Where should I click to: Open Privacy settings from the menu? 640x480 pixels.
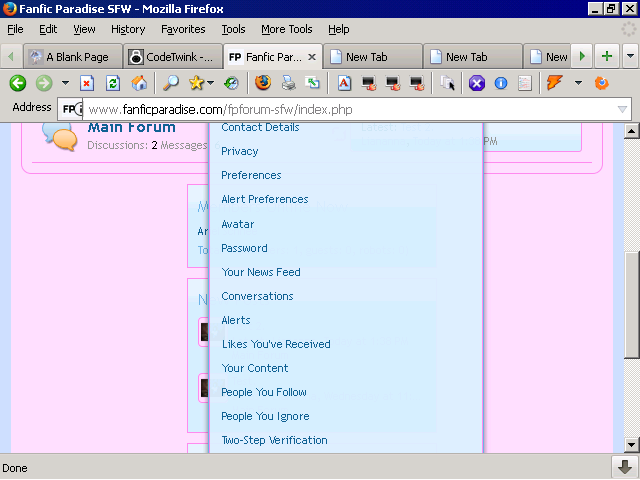pyautogui.click(x=240, y=151)
